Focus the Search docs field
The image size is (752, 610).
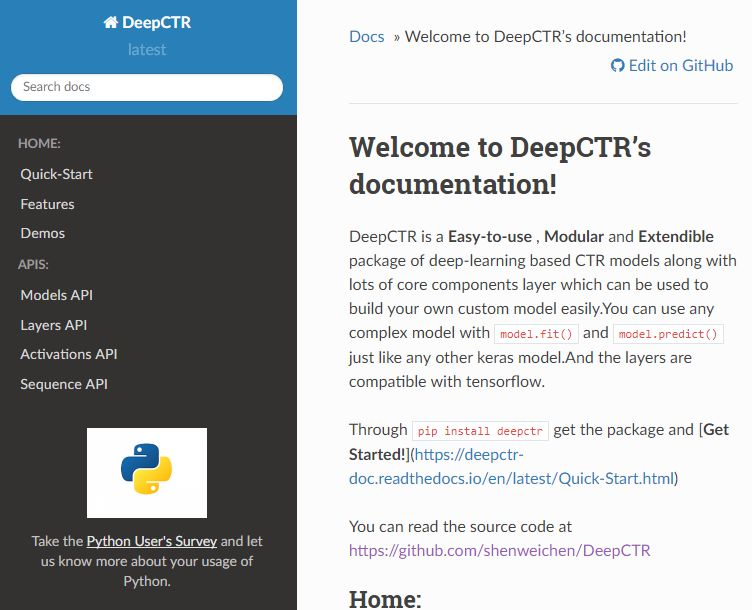tap(147, 87)
